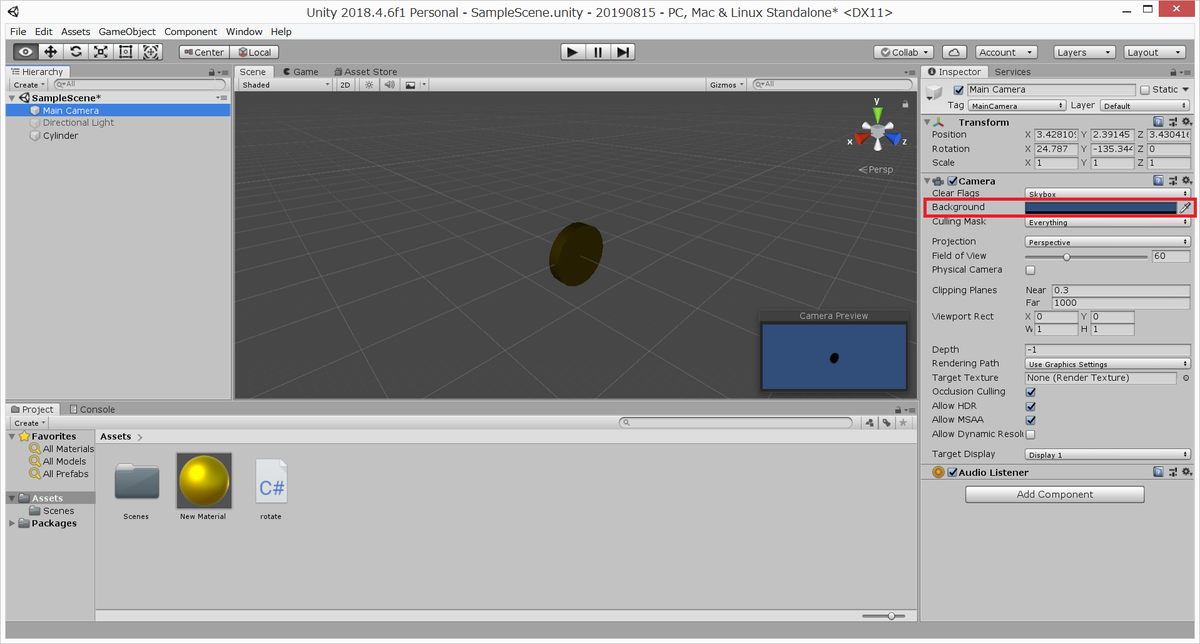The height and width of the screenshot is (644, 1200).
Task: Select the Hand view tool
Action: coord(25,52)
